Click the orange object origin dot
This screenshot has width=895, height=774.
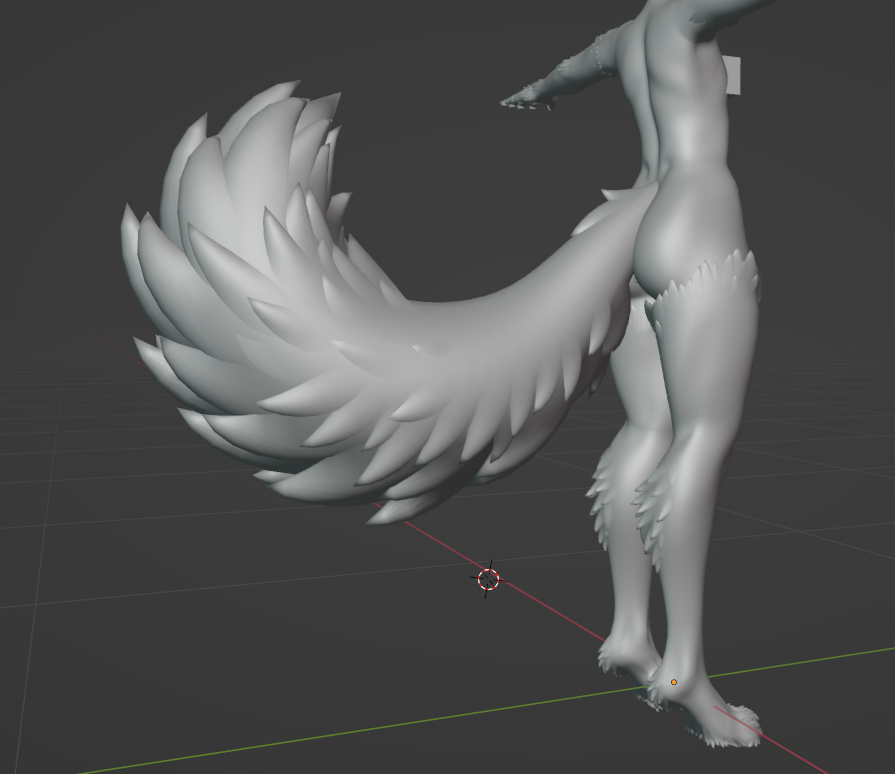(x=673, y=682)
